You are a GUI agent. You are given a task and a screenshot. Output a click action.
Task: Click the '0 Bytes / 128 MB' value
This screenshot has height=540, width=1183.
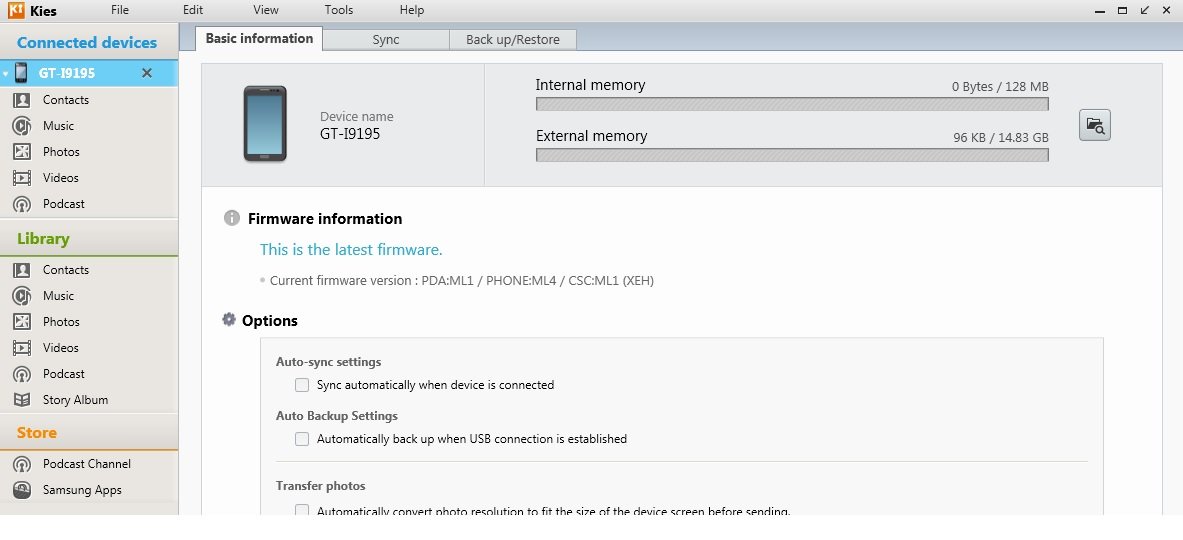[x=1000, y=87]
